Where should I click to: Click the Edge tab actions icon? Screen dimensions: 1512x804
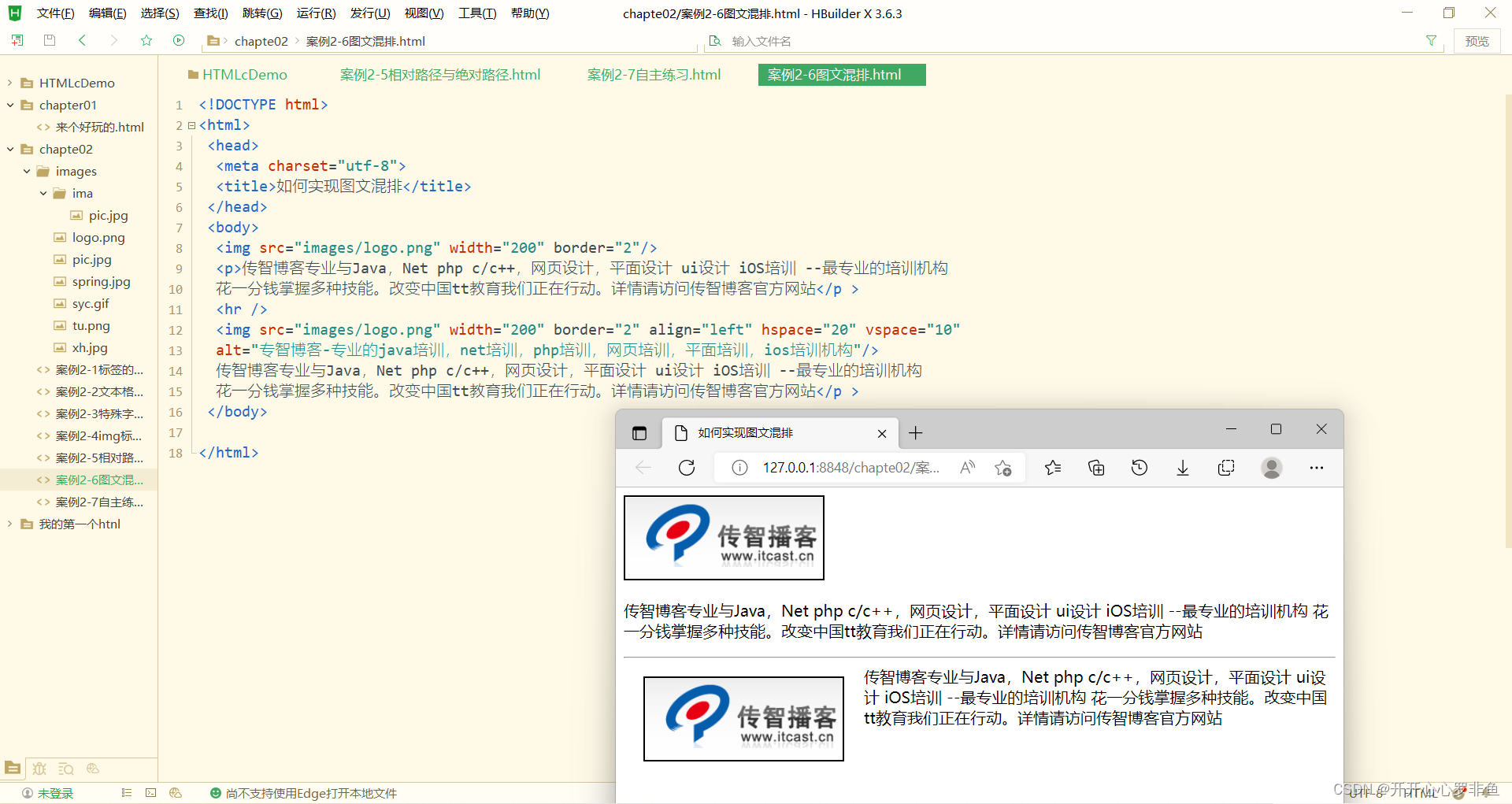(639, 433)
